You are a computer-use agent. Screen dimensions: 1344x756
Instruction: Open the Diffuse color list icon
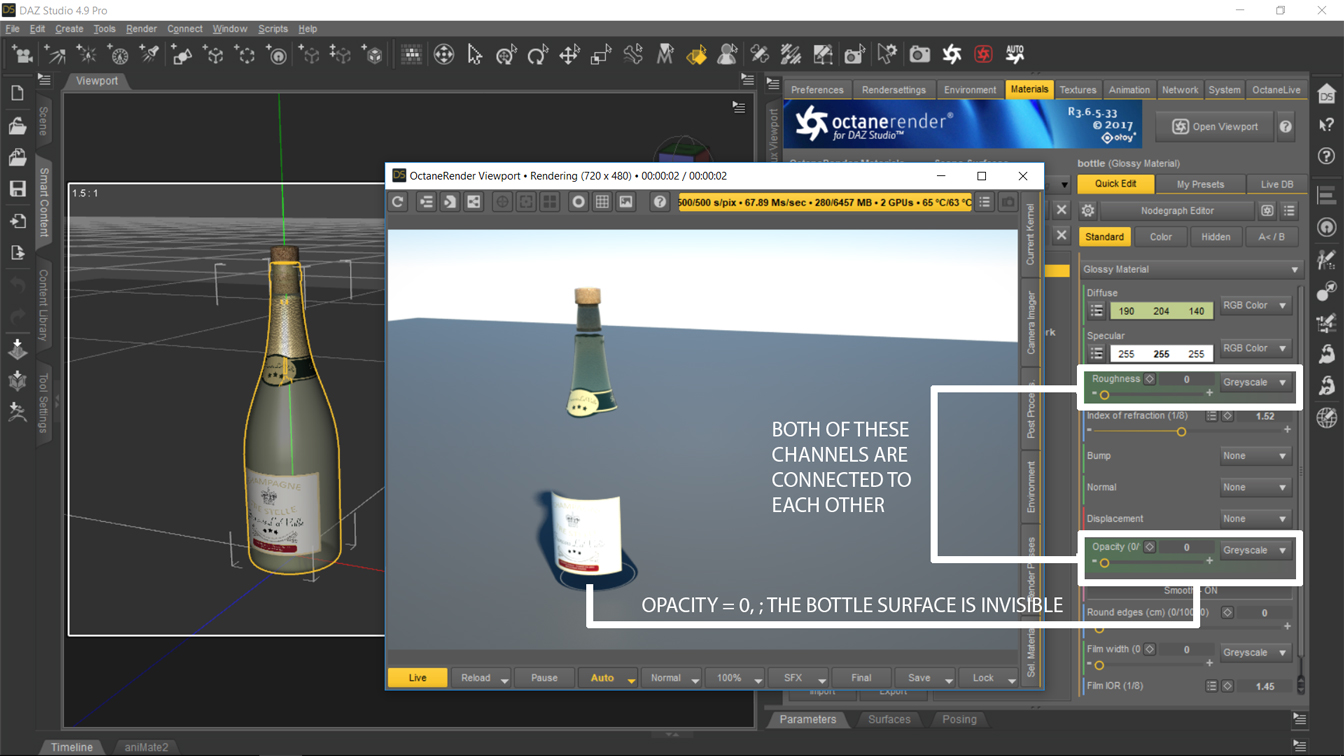pos(1096,311)
